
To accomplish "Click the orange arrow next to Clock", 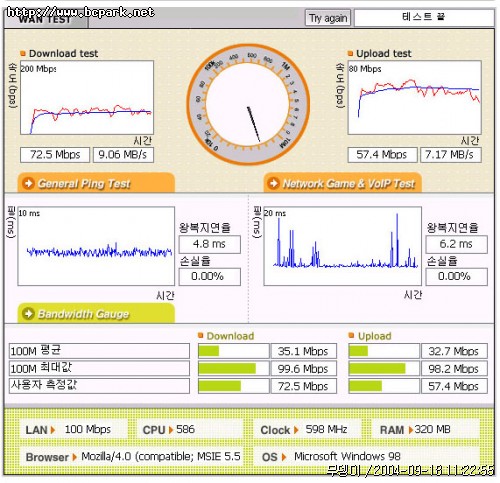I will pos(296,430).
